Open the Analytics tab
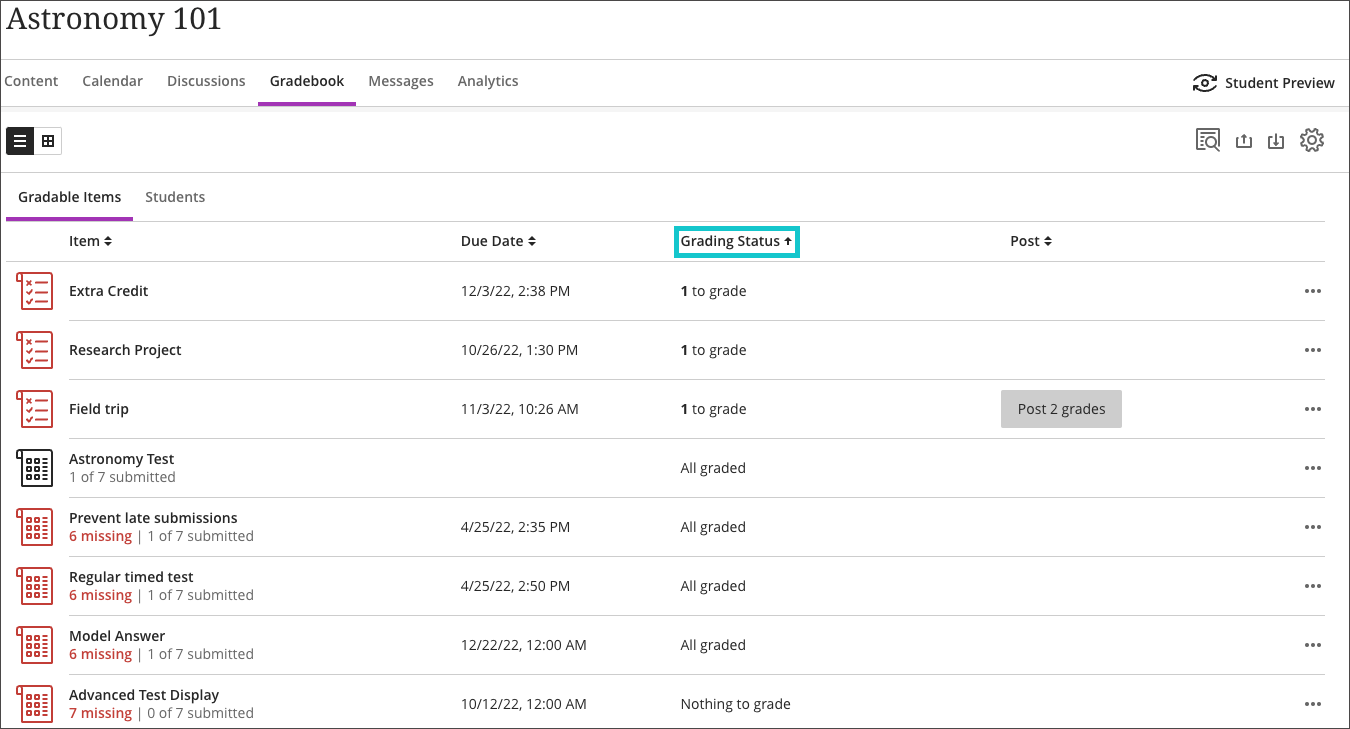This screenshot has height=729, width=1350. pyautogui.click(x=488, y=81)
